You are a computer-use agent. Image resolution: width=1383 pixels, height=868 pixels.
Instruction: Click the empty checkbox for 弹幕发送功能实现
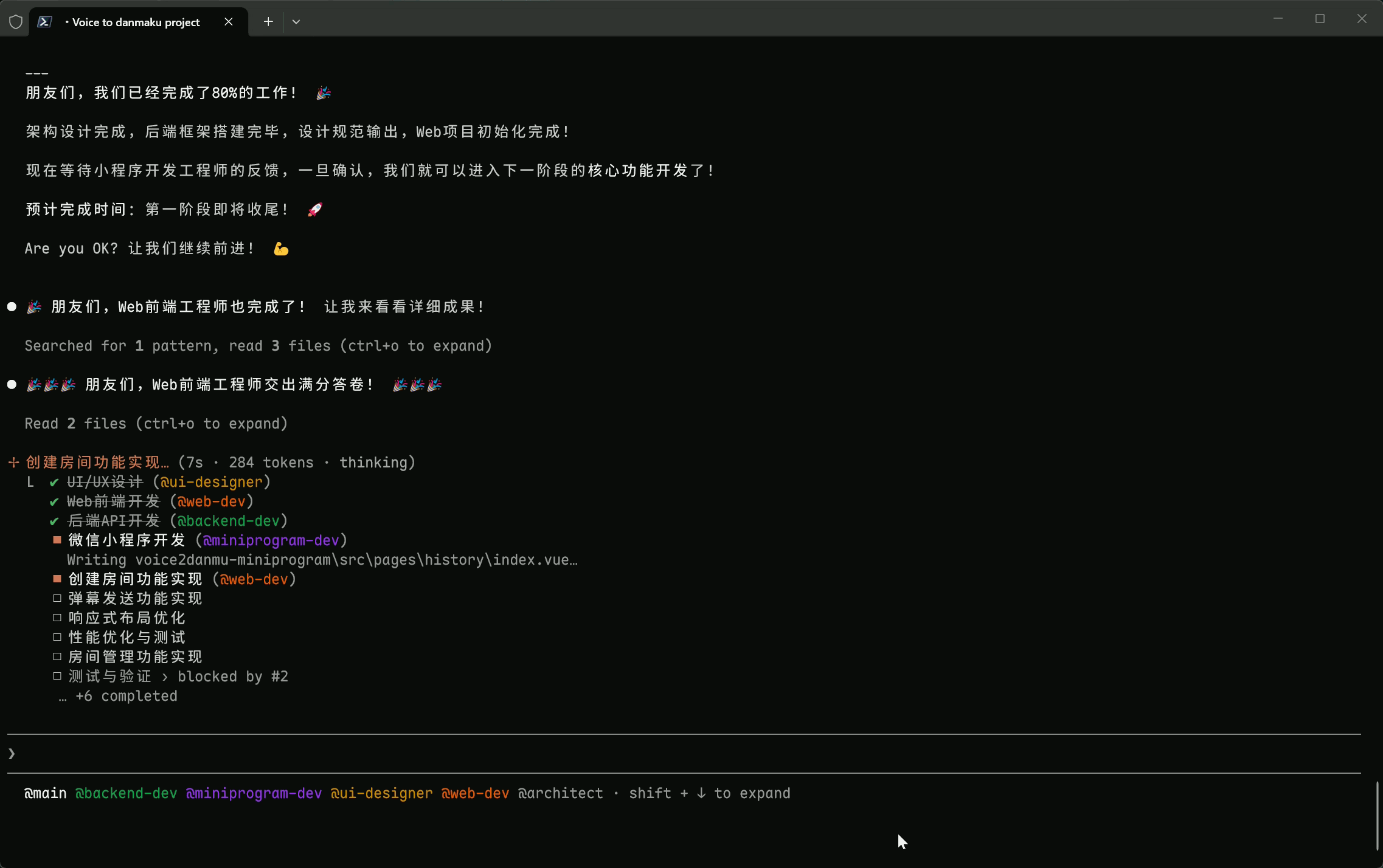pos(57,598)
